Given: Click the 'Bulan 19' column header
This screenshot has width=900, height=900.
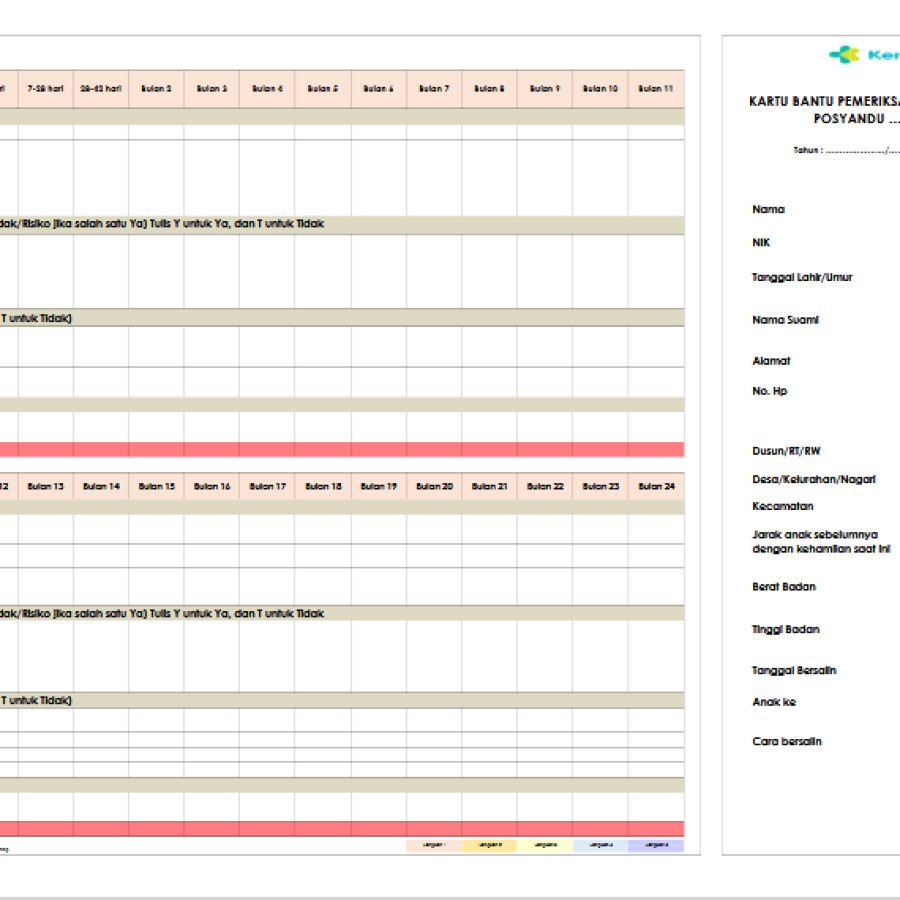Looking at the screenshot, I should [x=379, y=486].
